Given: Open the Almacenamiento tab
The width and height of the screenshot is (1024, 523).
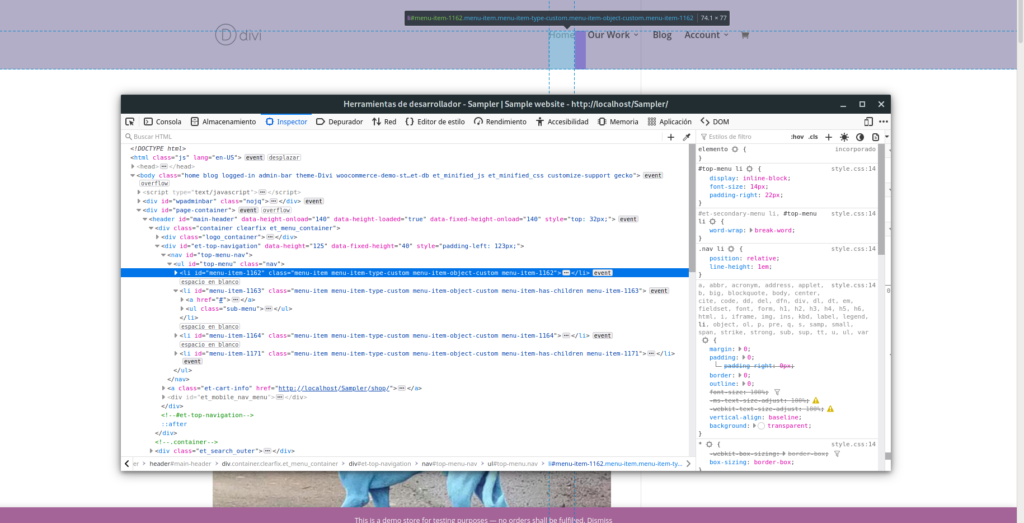Looking at the screenshot, I should tap(223, 121).
